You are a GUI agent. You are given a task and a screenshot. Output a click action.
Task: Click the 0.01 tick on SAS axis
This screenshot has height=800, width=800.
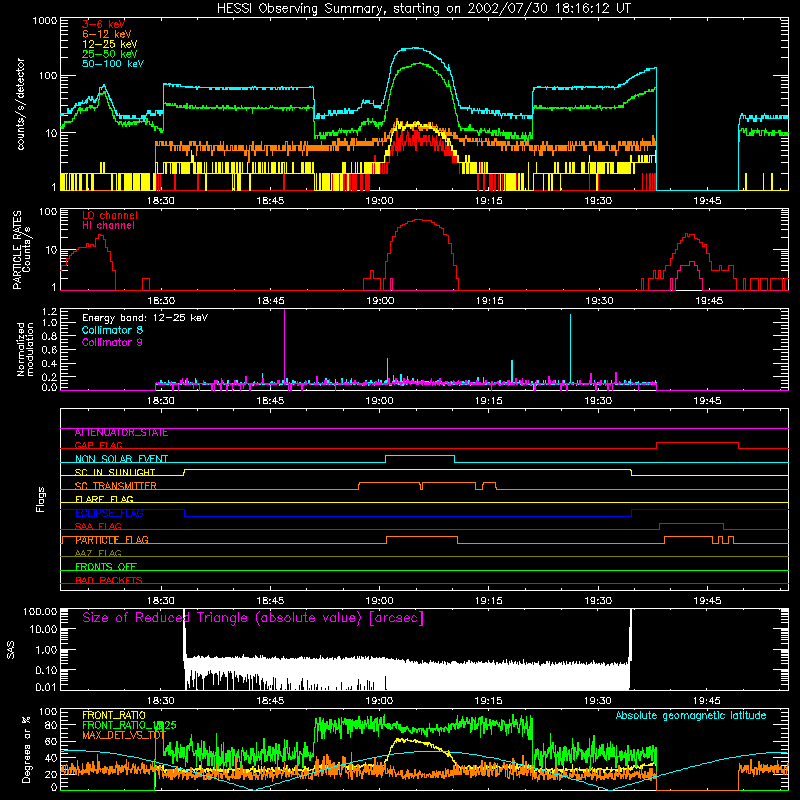pos(46,687)
